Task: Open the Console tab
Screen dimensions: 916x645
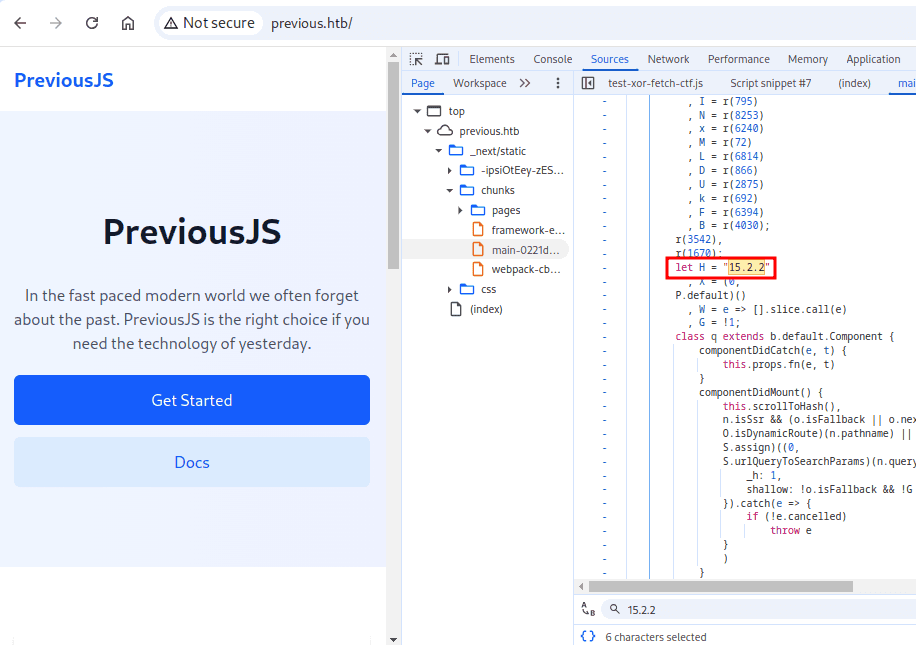Action: coord(552,59)
